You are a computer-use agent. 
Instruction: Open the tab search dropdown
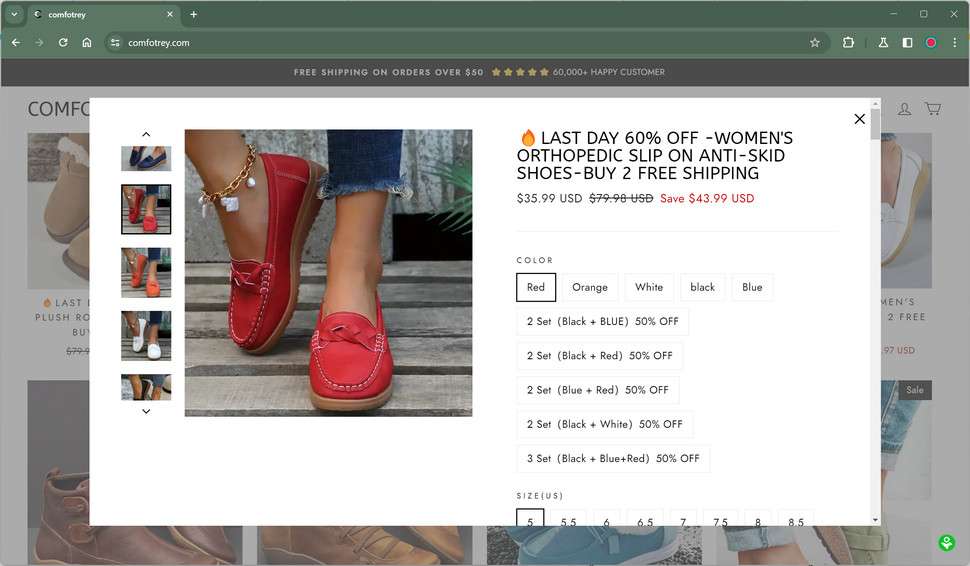14,14
